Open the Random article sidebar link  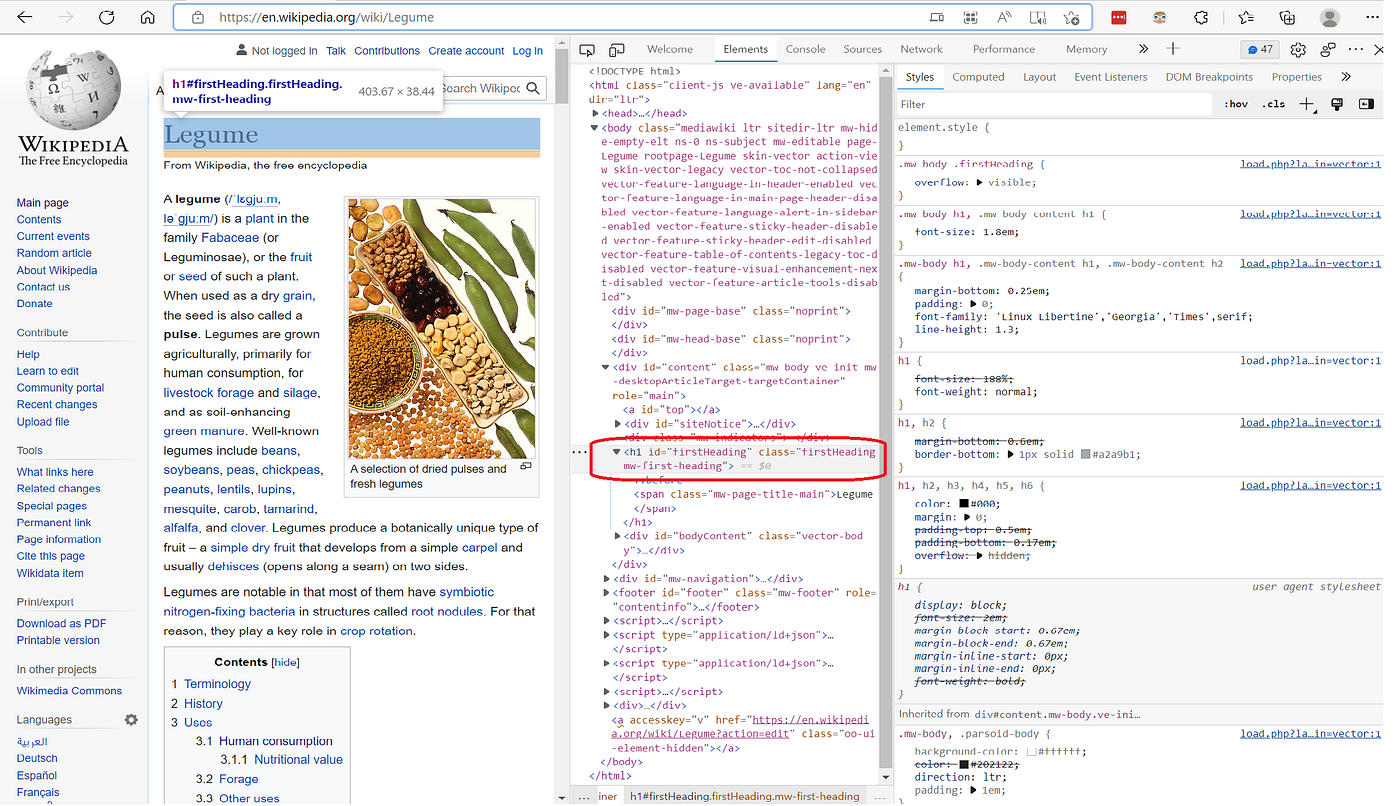pyautogui.click(x=54, y=253)
